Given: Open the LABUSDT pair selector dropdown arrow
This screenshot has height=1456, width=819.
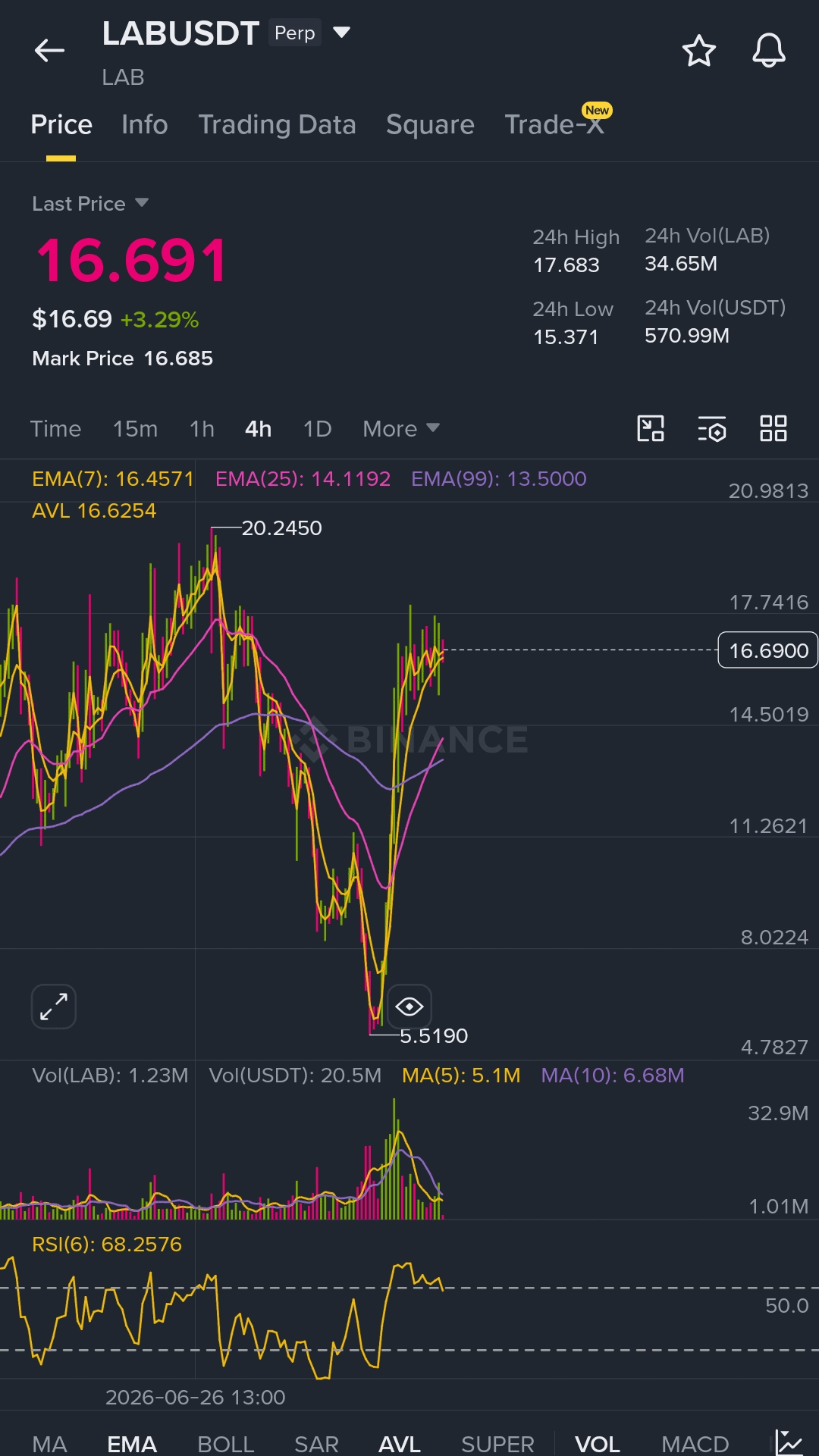Looking at the screenshot, I should point(341,33).
